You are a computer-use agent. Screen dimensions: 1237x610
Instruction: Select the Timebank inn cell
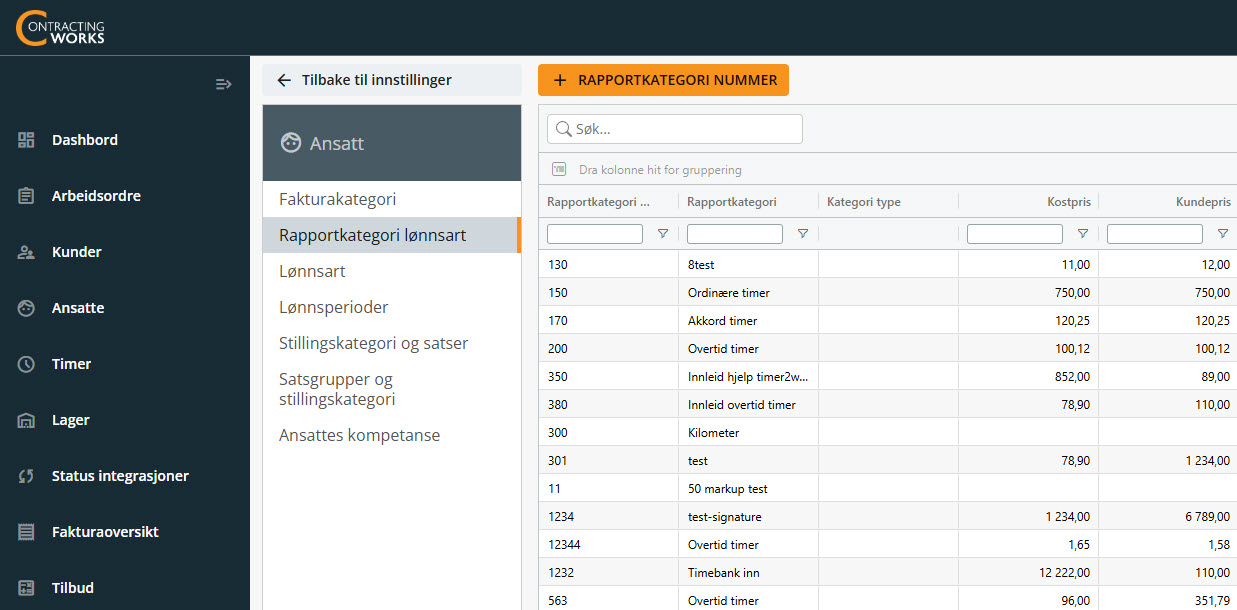(748, 573)
